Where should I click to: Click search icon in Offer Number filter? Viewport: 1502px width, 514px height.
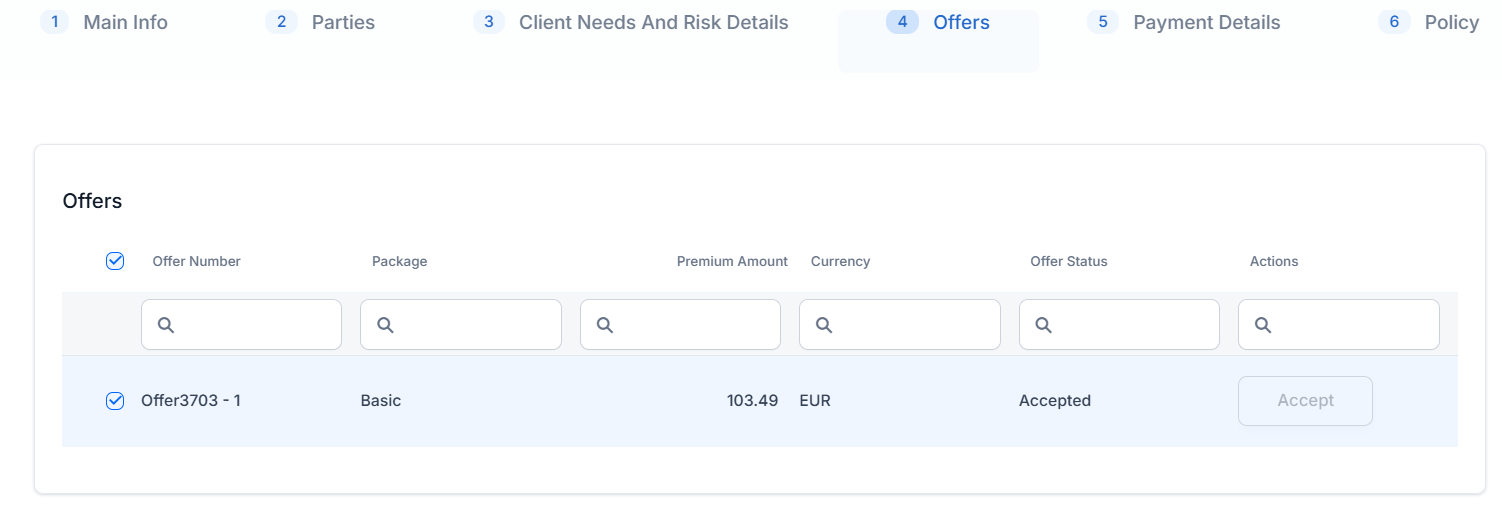click(x=166, y=325)
